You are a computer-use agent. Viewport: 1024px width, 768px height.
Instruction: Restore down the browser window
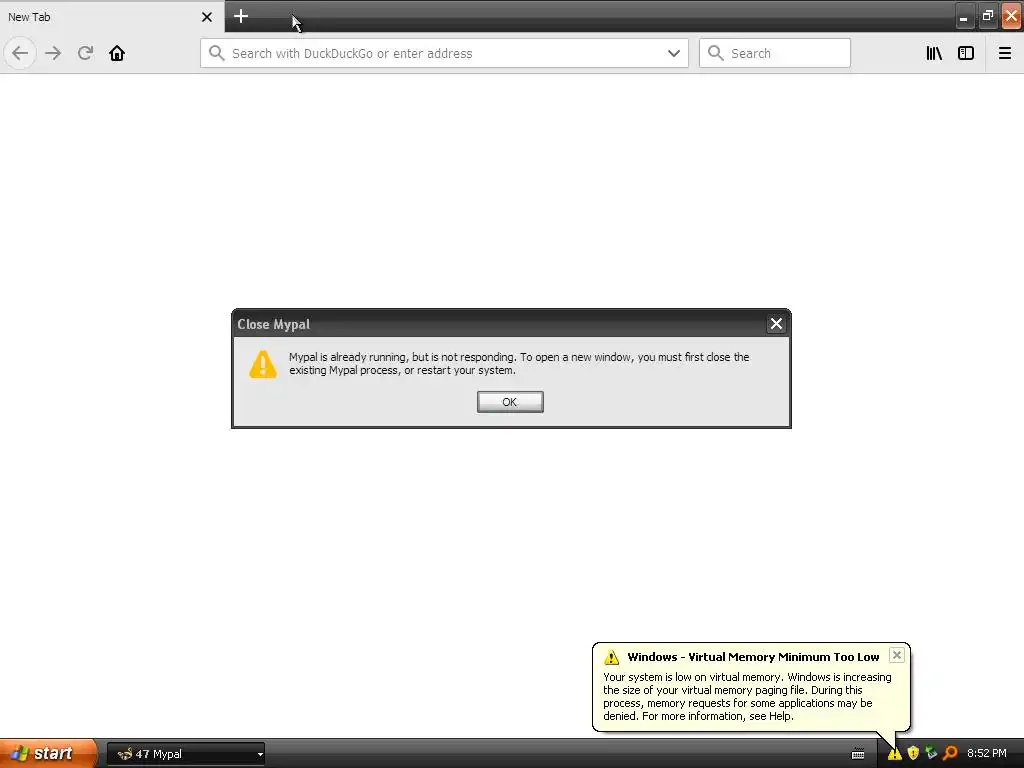click(x=987, y=16)
